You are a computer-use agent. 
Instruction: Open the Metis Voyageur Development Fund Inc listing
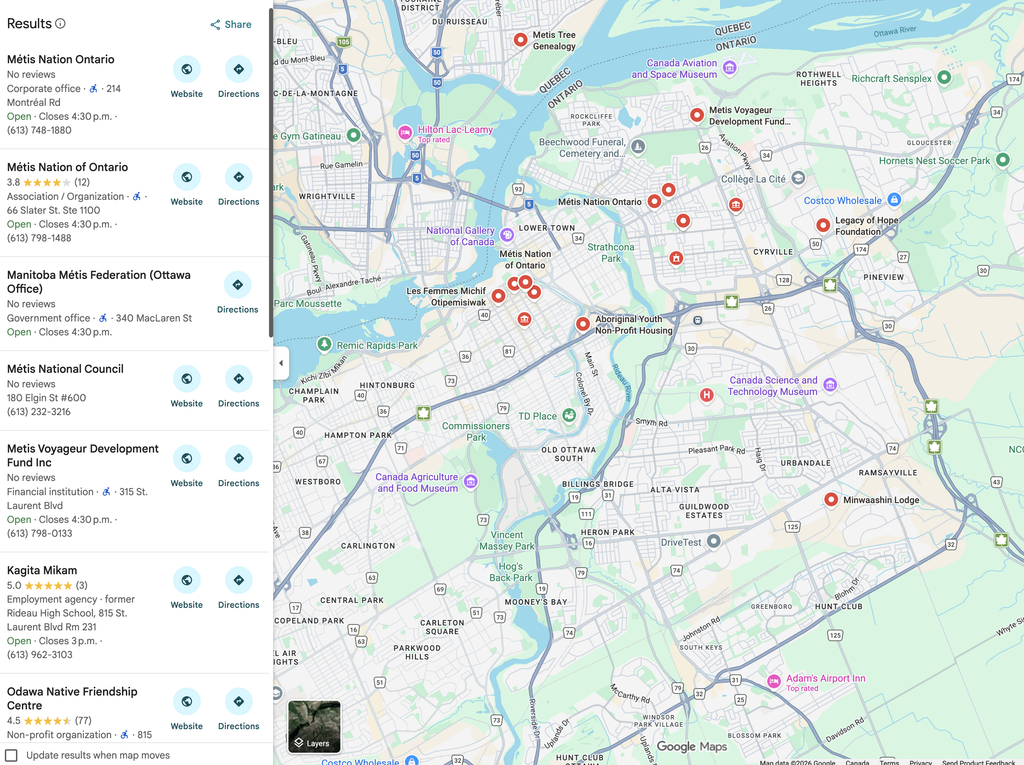(83, 455)
